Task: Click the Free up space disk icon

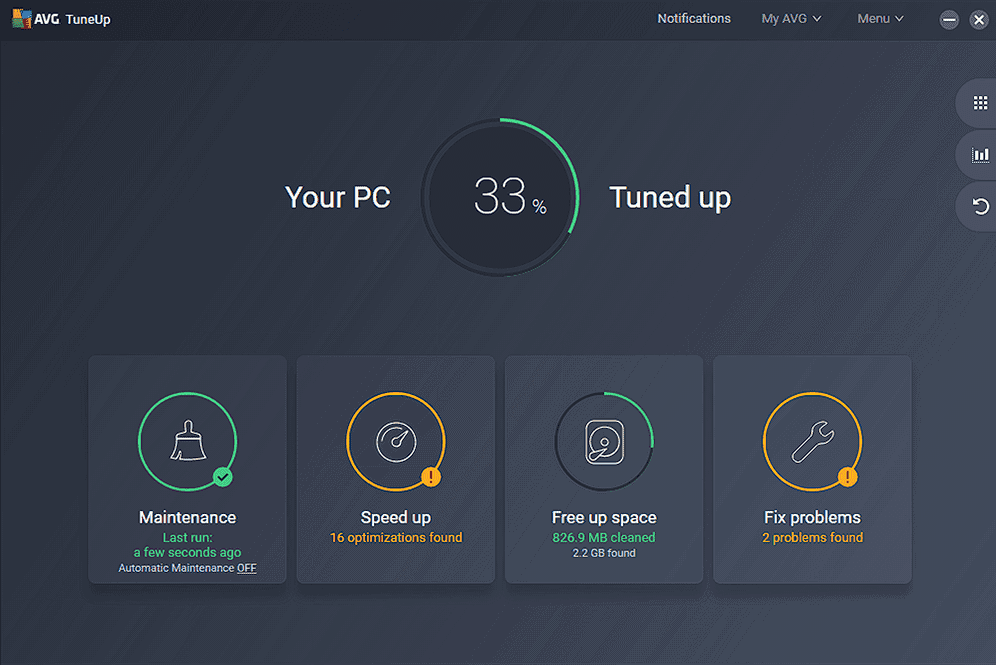Action: pyautogui.click(x=604, y=441)
